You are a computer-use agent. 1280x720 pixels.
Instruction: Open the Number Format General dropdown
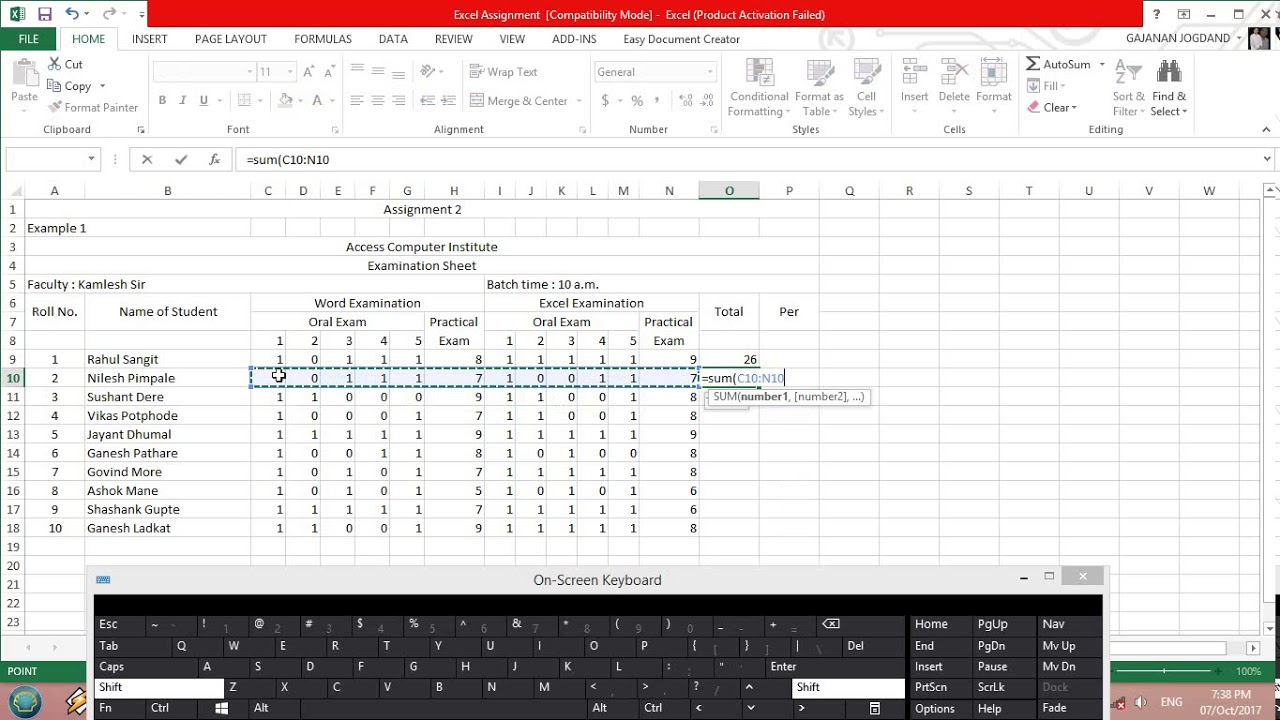(710, 72)
